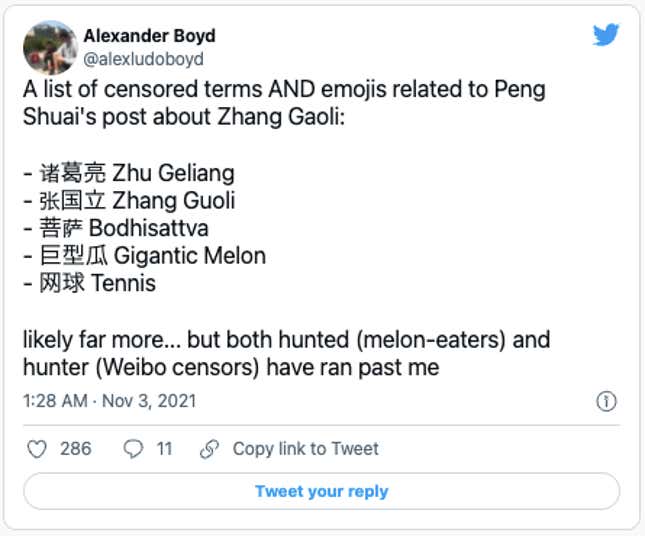
Task: Like the tweet with the heart icon
Action: (x=37, y=449)
